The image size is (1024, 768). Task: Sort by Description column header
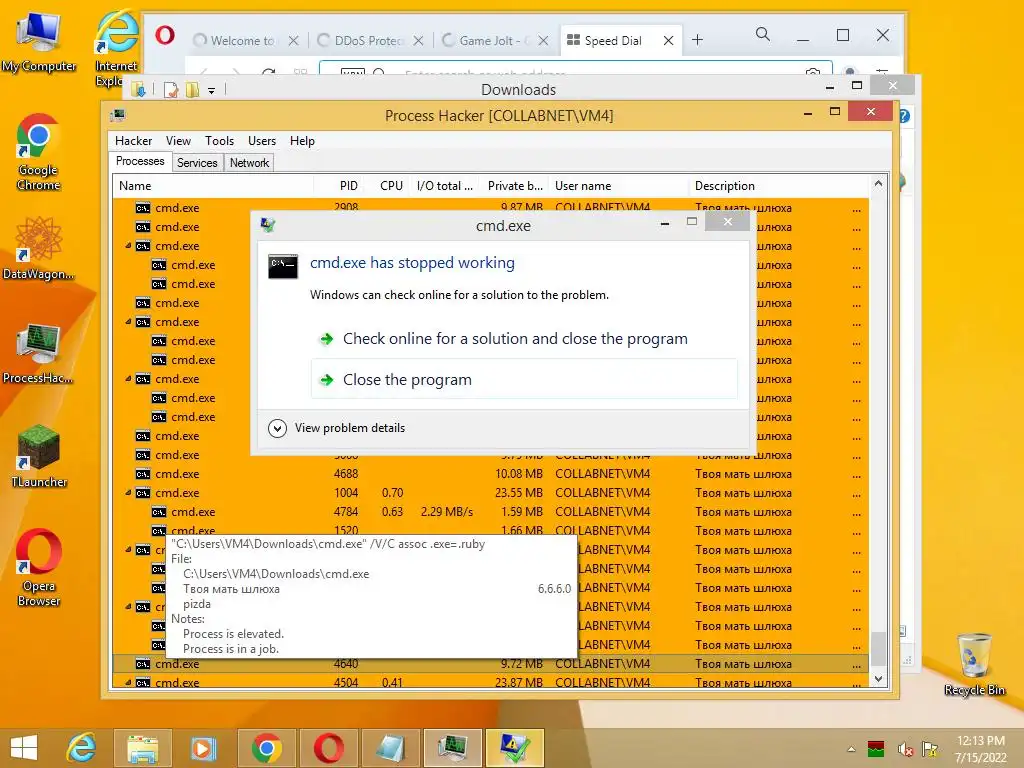[x=778, y=185]
